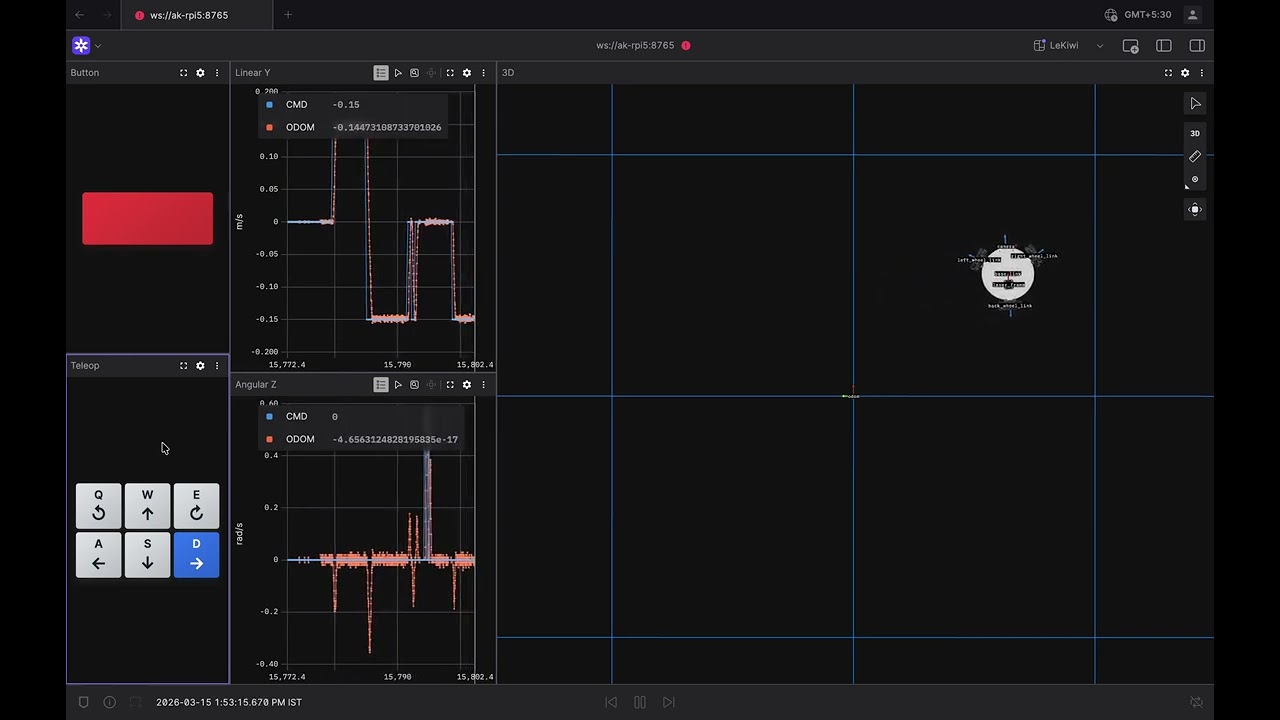Toggle legend in Angular Z plot
This screenshot has width=1280, height=720.
pos(381,385)
